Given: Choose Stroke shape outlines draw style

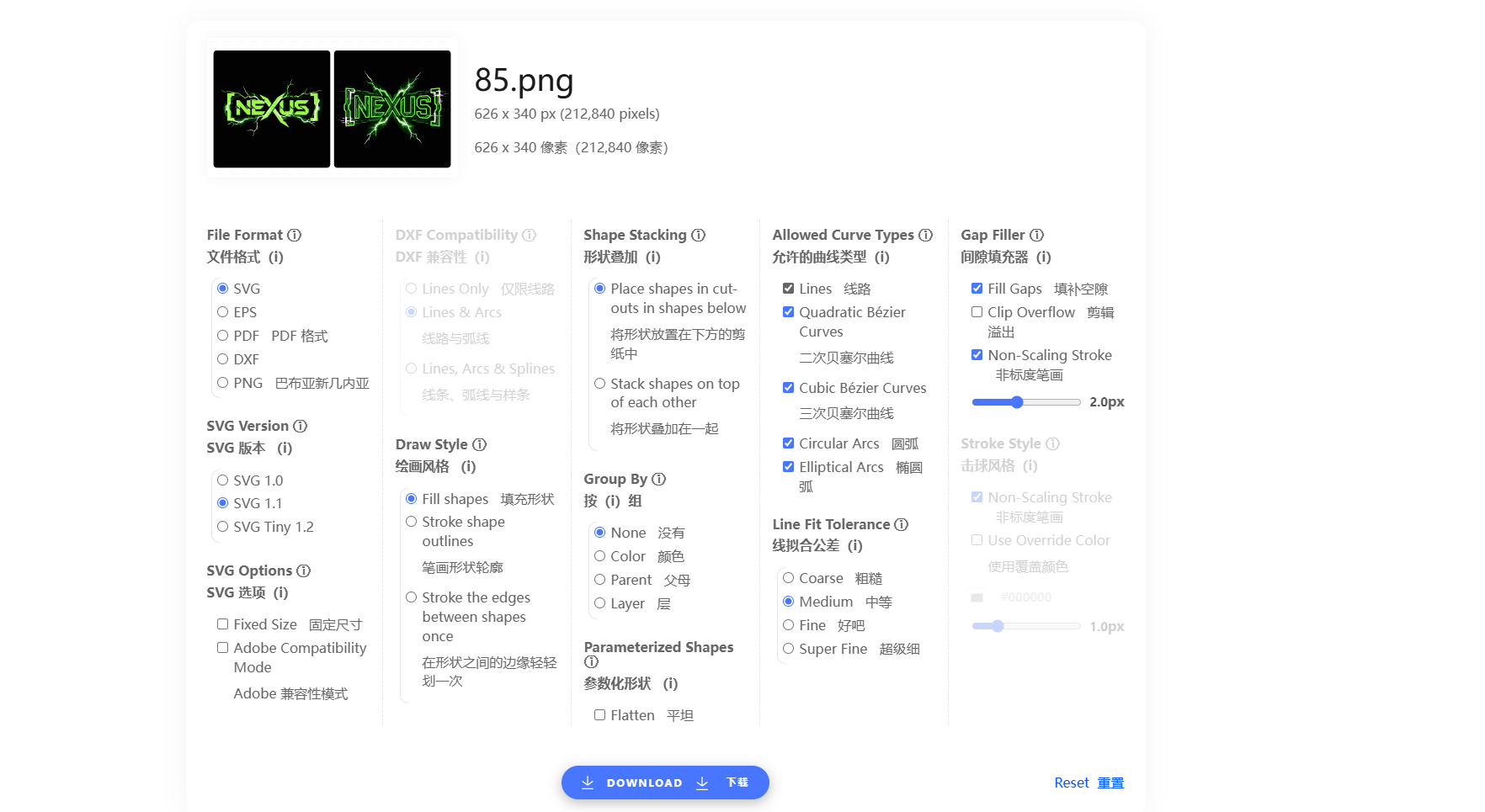Looking at the screenshot, I should 412,522.
